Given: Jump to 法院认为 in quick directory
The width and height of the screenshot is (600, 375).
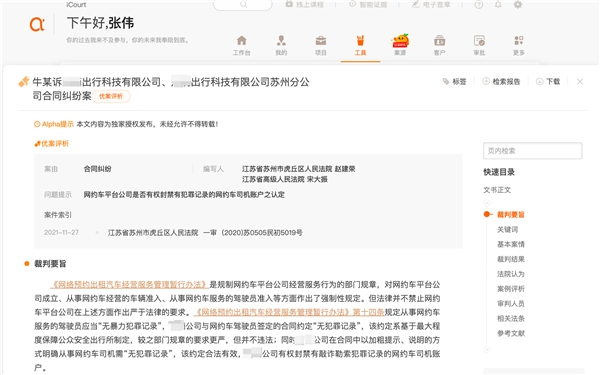Looking at the screenshot, I should (510, 274).
